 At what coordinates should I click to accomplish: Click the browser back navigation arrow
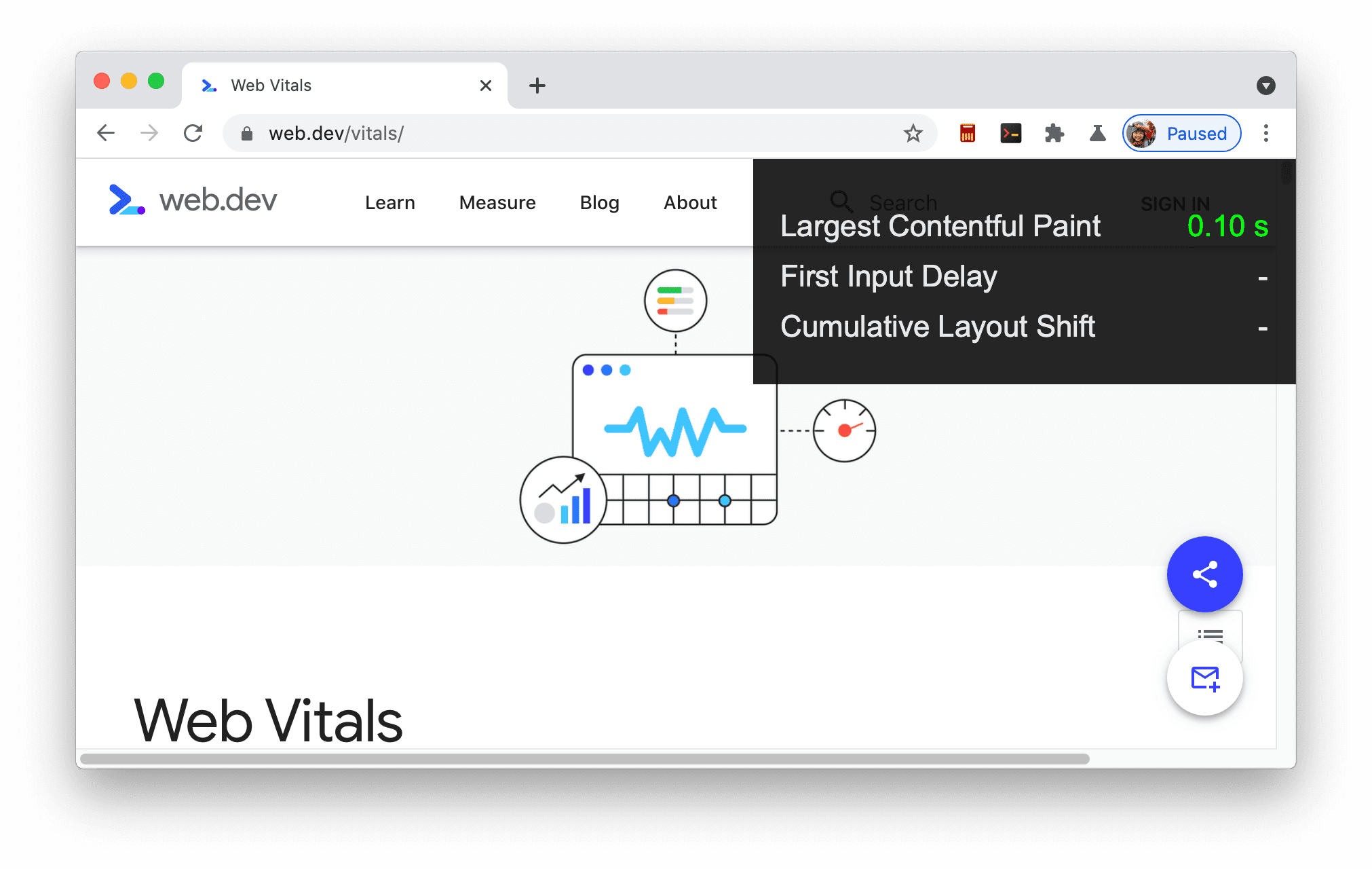coord(107,133)
